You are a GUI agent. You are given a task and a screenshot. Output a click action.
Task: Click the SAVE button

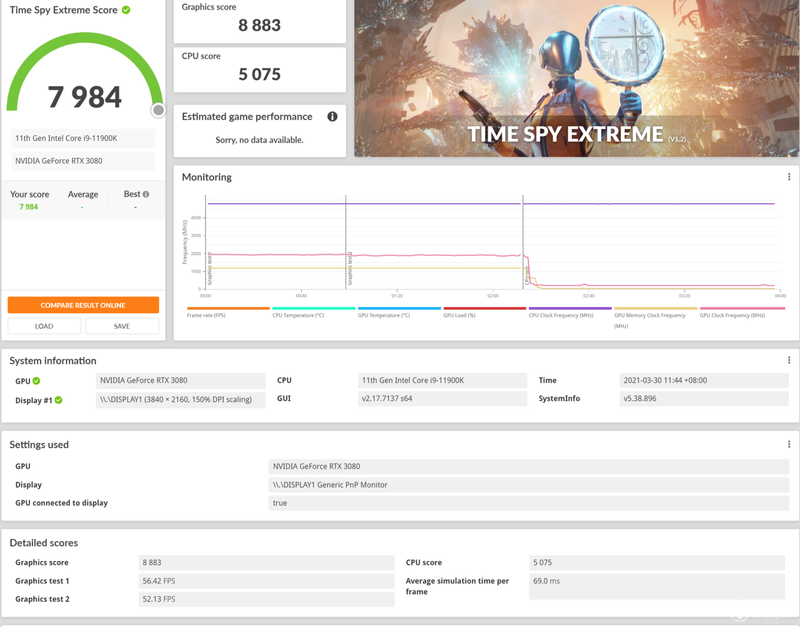coord(122,326)
